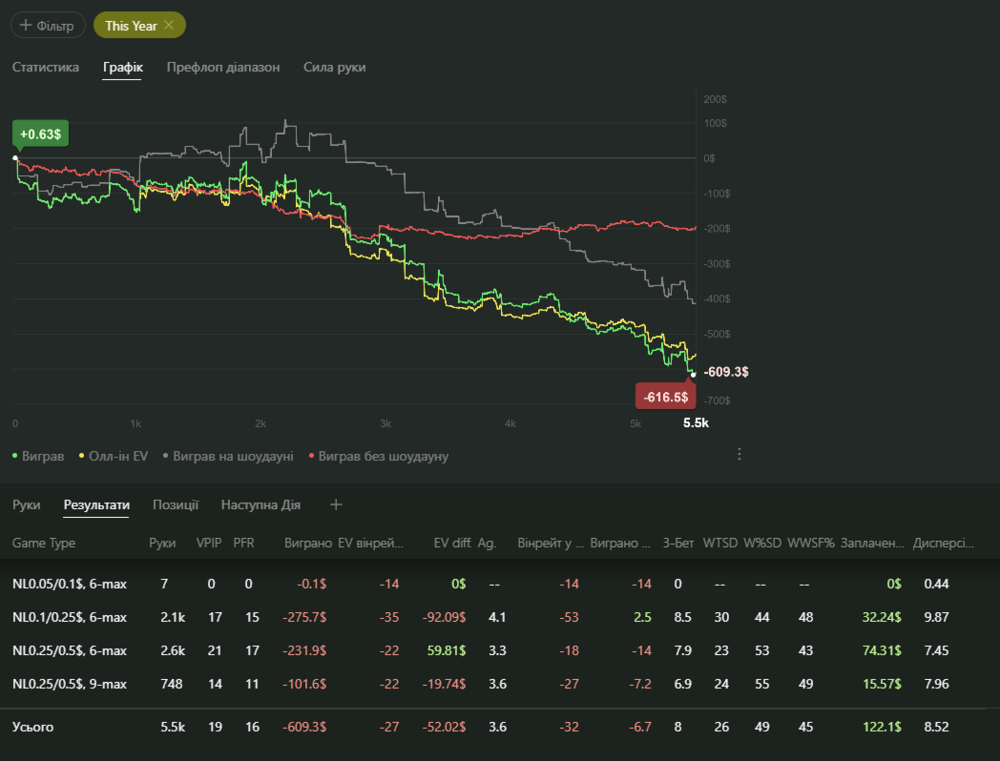Sort by the Руки column header
Viewport: 1000px width, 761px height.
162,543
